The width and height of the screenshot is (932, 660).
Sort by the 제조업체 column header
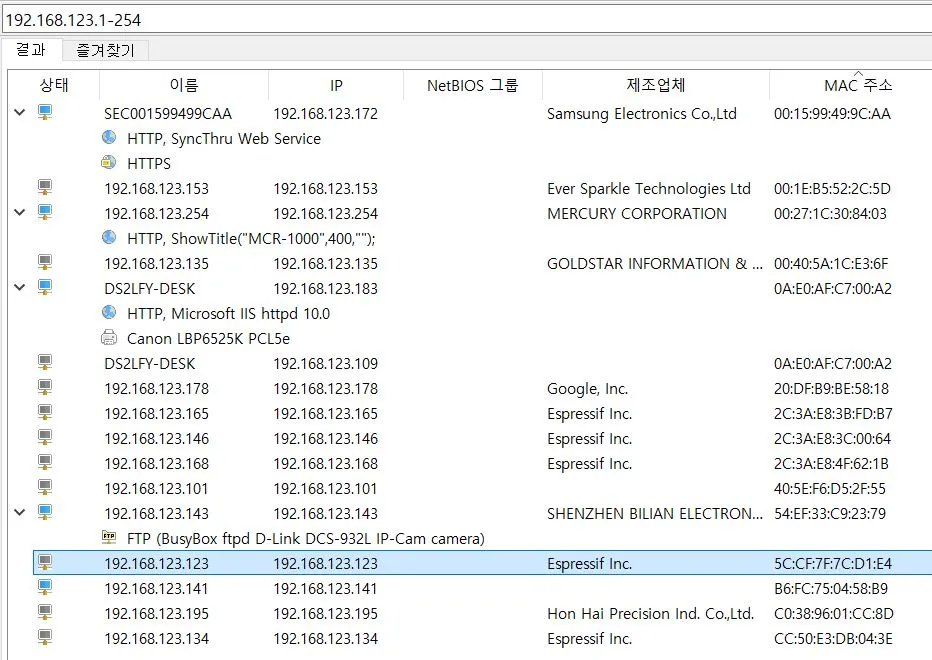point(656,85)
